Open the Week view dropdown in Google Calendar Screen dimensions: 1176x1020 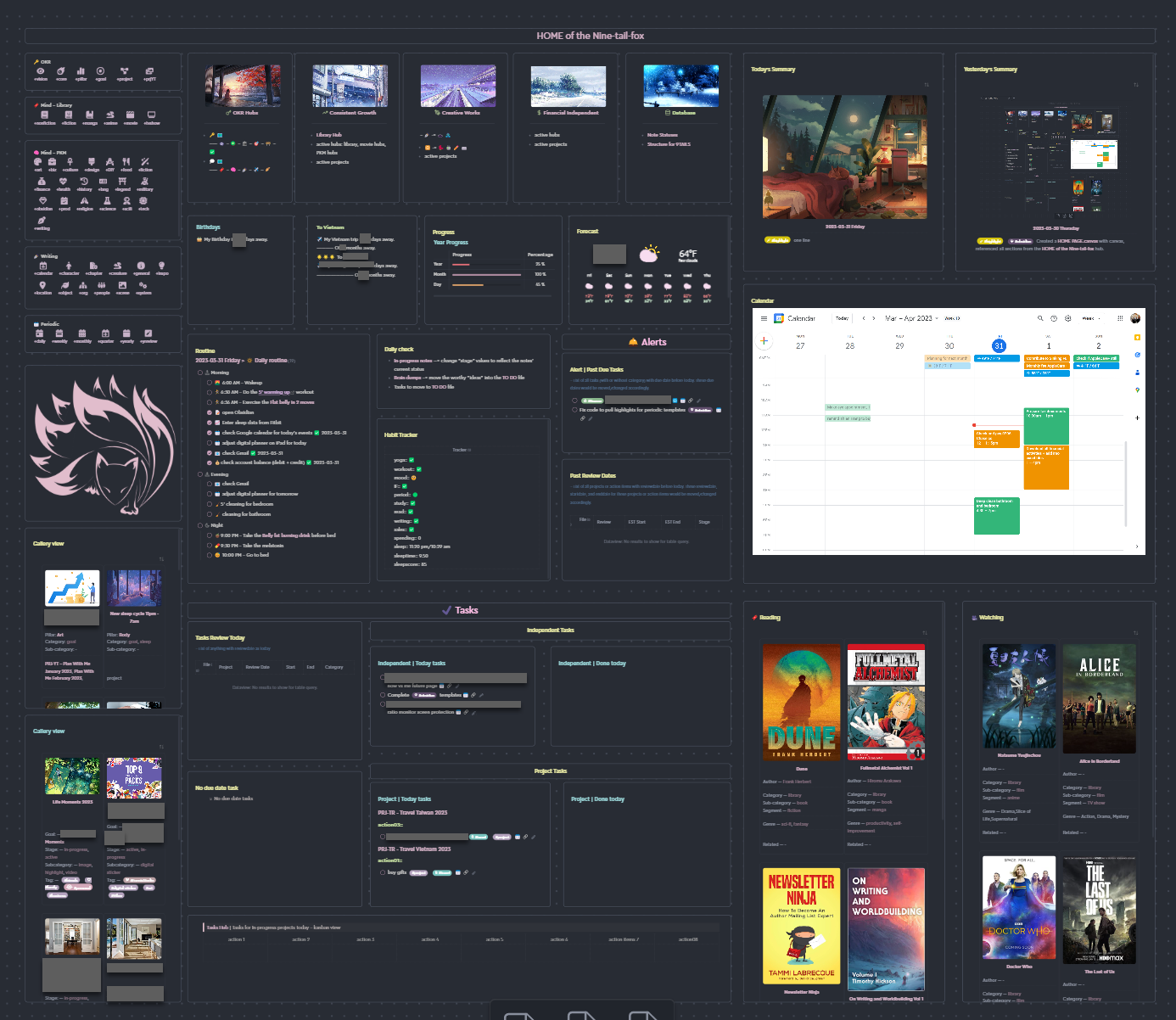click(x=1091, y=318)
